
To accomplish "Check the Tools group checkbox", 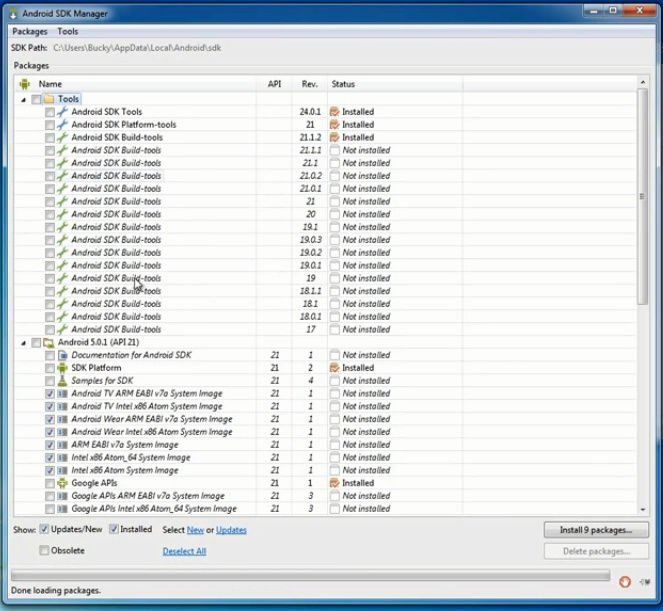I will click(36, 99).
